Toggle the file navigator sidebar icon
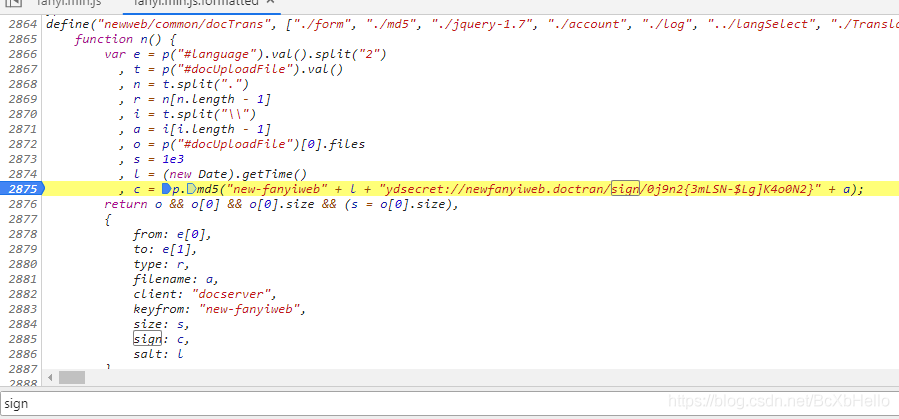The image size is (899, 419). 13,3
